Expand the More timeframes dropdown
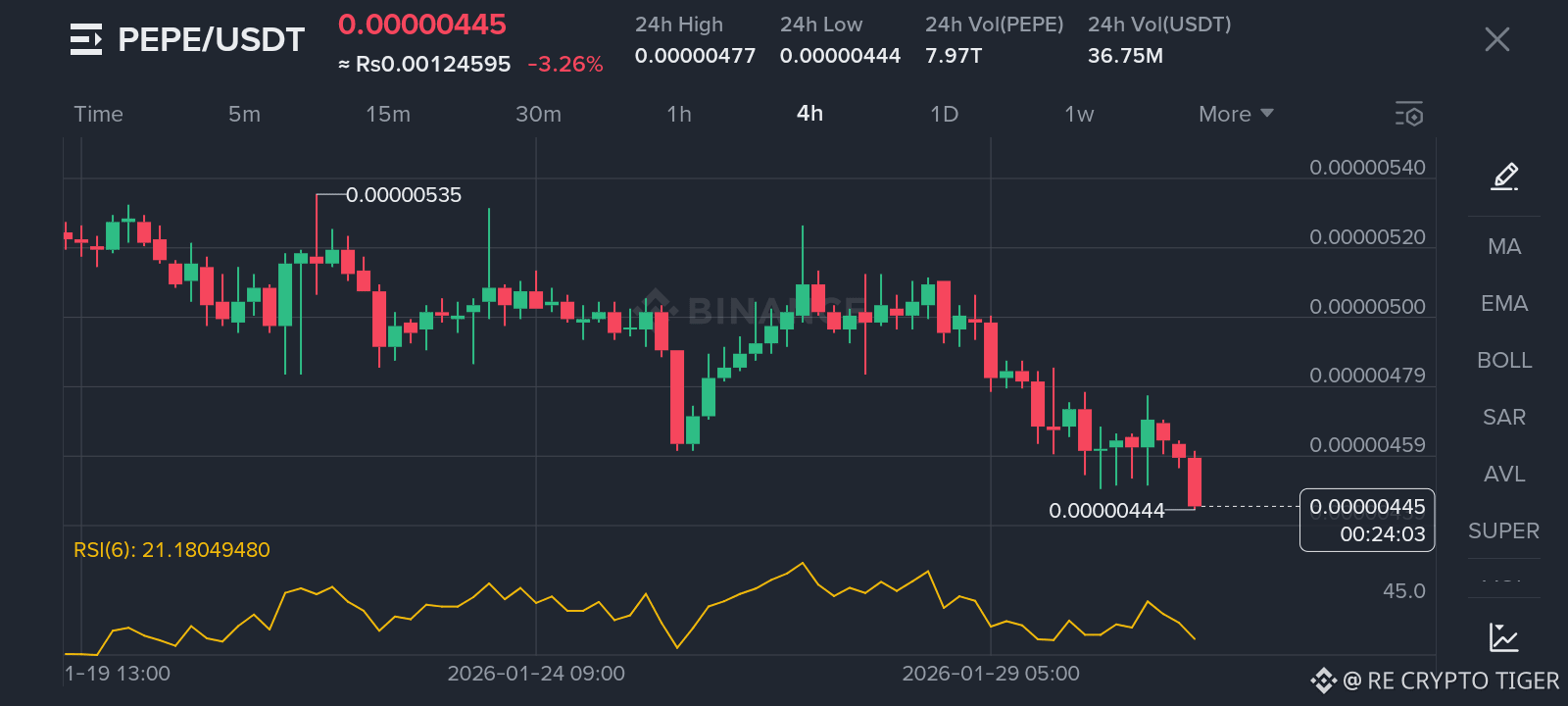 click(x=1235, y=114)
